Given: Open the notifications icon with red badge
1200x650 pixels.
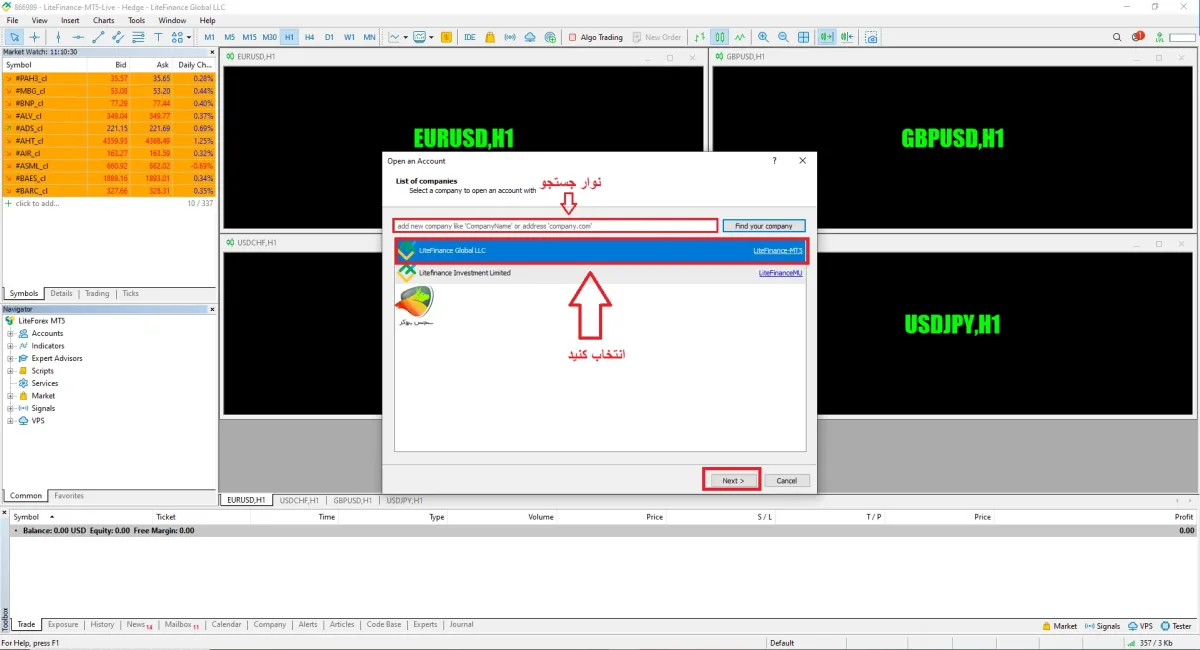Looking at the screenshot, I should tap(1138, 37).
